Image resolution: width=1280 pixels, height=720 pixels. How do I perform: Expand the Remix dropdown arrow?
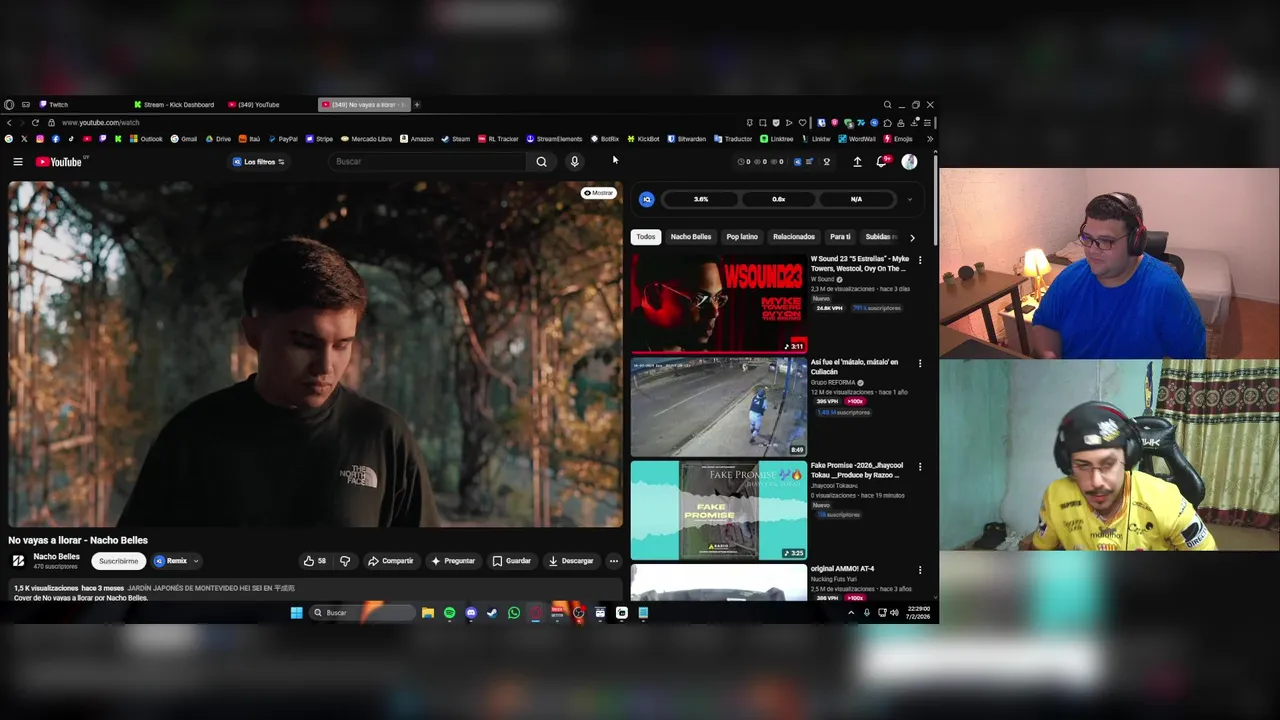[196, 561]
